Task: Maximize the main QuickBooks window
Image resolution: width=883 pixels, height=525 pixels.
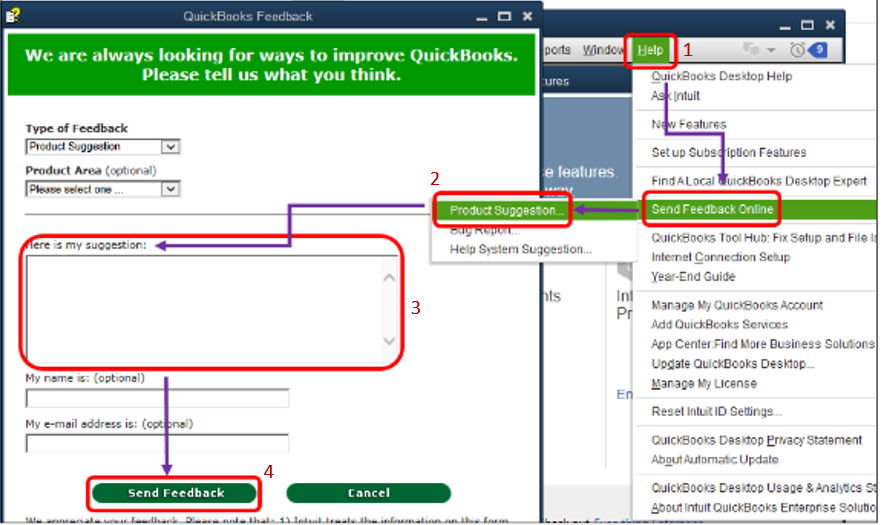Action: [807, 25]
